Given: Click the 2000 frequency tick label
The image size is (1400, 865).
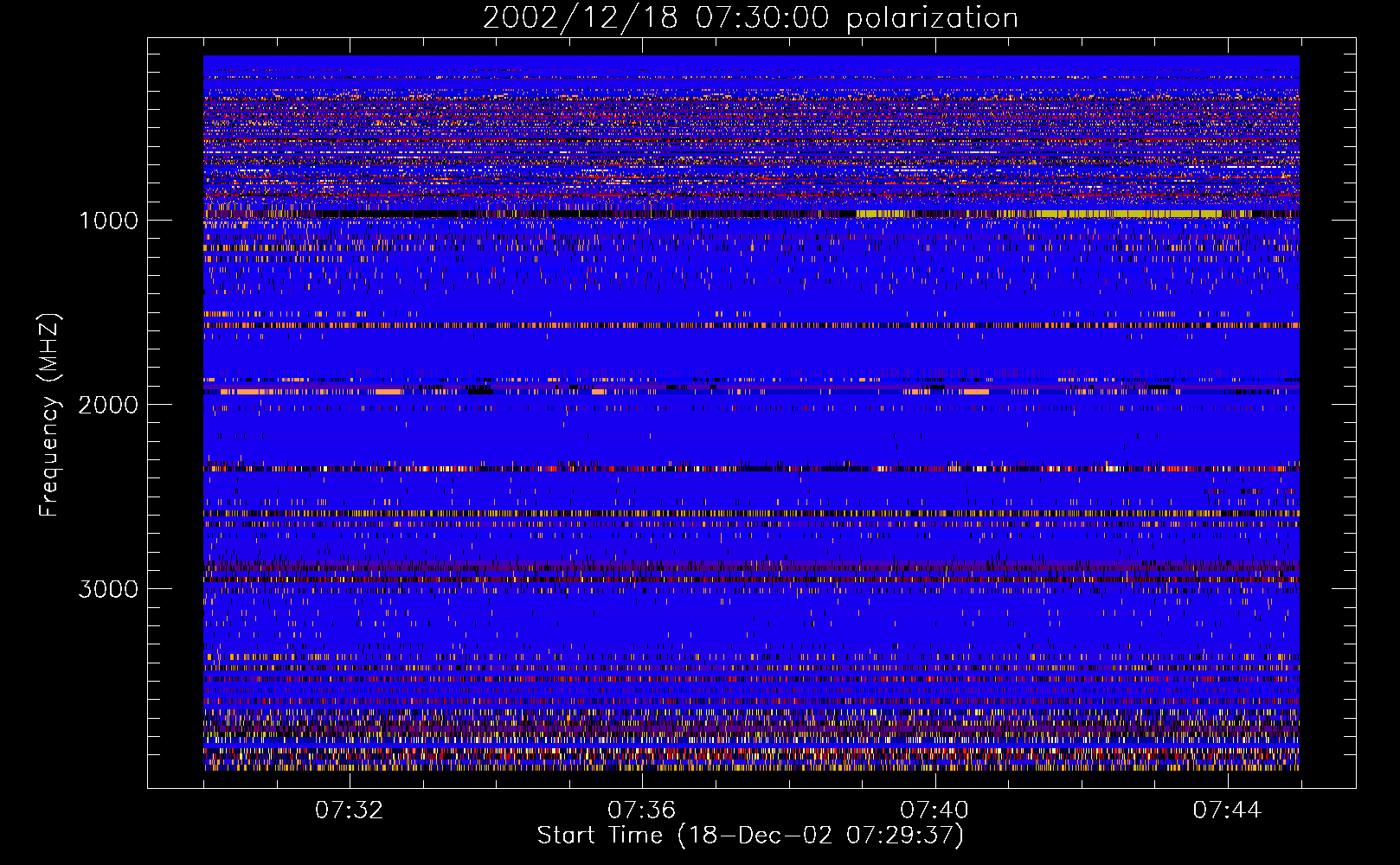Looking at the screenshot, I should pos(108,405).
